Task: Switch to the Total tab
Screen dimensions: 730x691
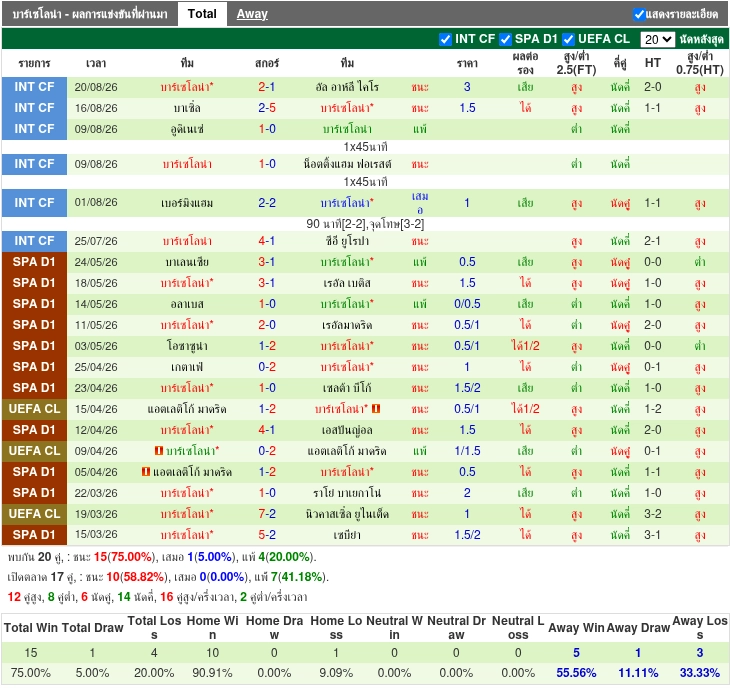Action: click(x=202, y=14)
